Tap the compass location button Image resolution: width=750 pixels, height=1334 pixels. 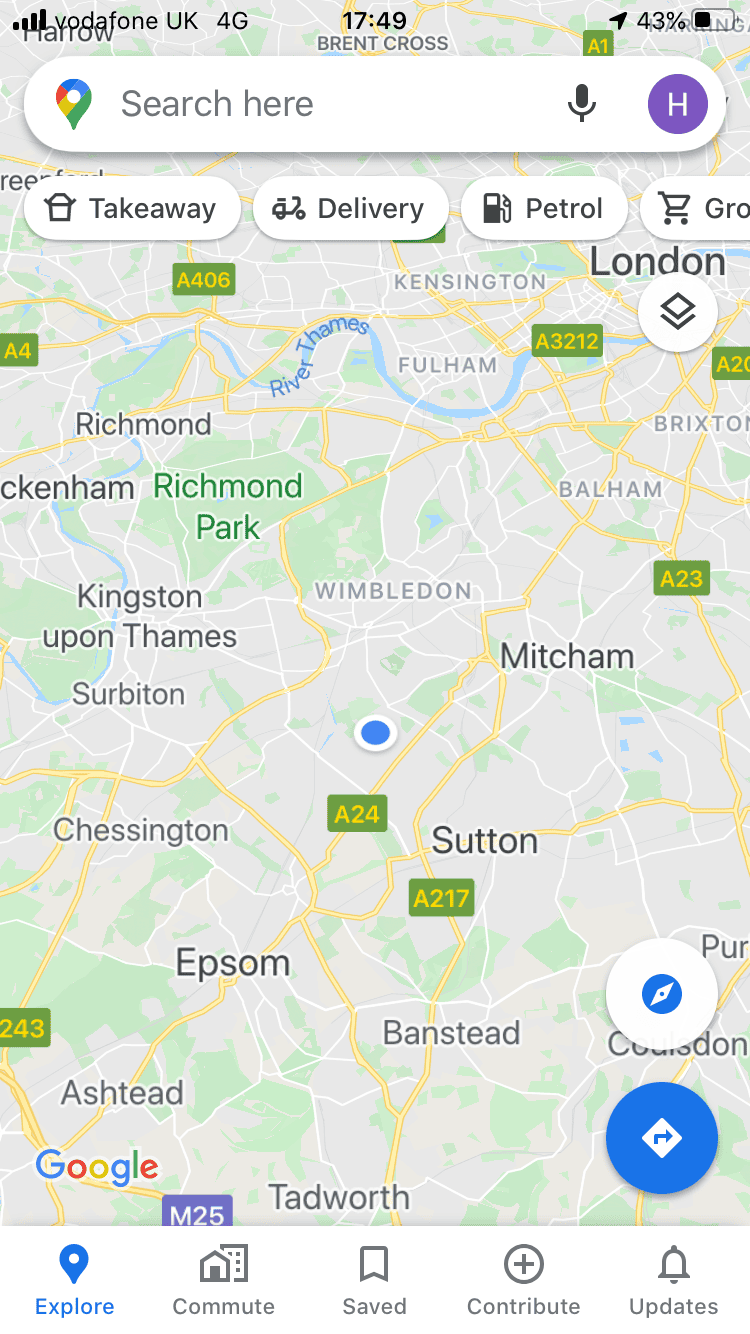(662, 994)
